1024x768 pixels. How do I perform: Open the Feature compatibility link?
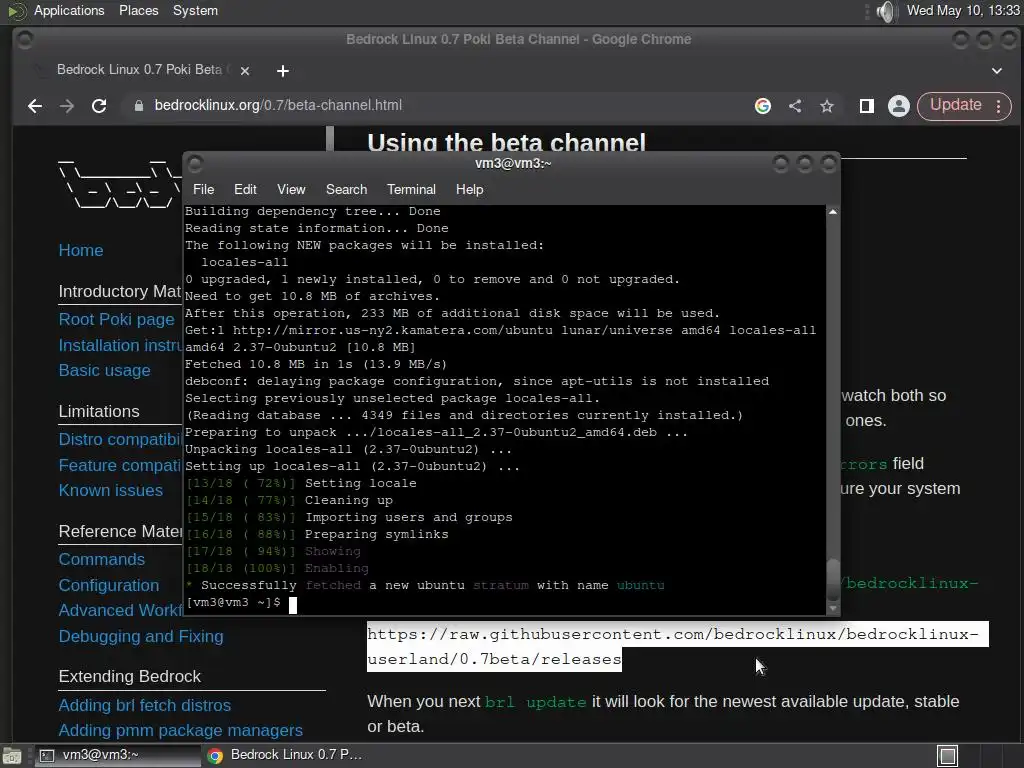click(120, 465)
